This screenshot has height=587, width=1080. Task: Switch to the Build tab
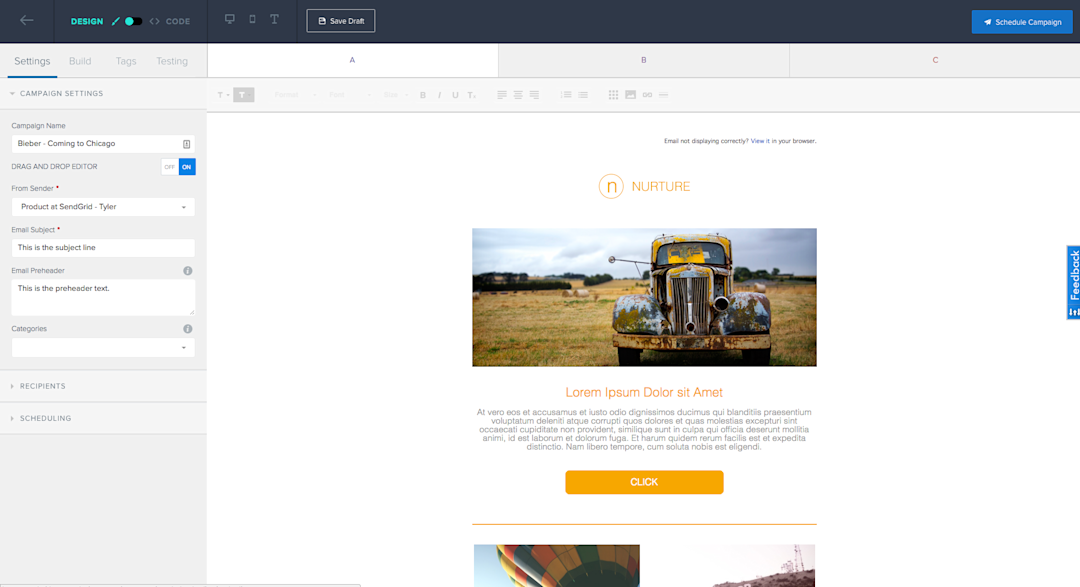tap(80, 61)
